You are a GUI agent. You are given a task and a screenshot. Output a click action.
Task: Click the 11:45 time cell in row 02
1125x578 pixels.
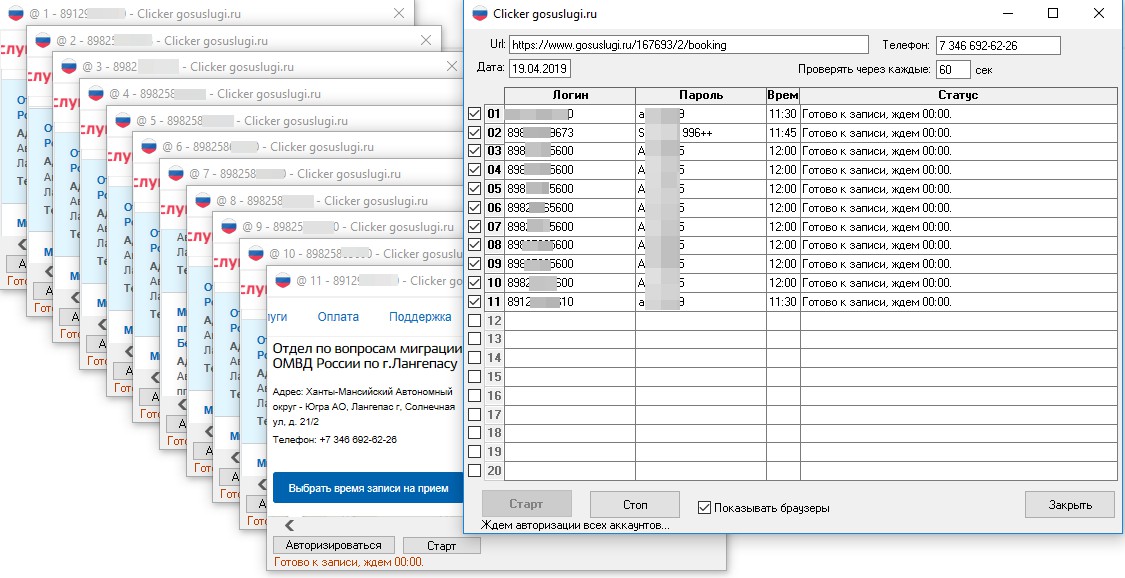pos(783,133)
